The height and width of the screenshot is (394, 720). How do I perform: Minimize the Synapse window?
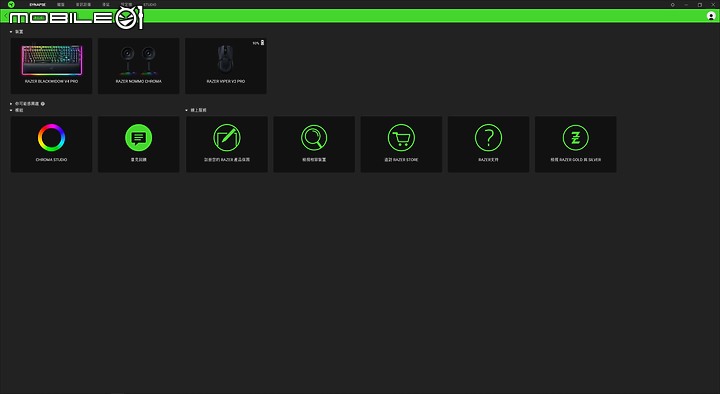tap(686, 5)
